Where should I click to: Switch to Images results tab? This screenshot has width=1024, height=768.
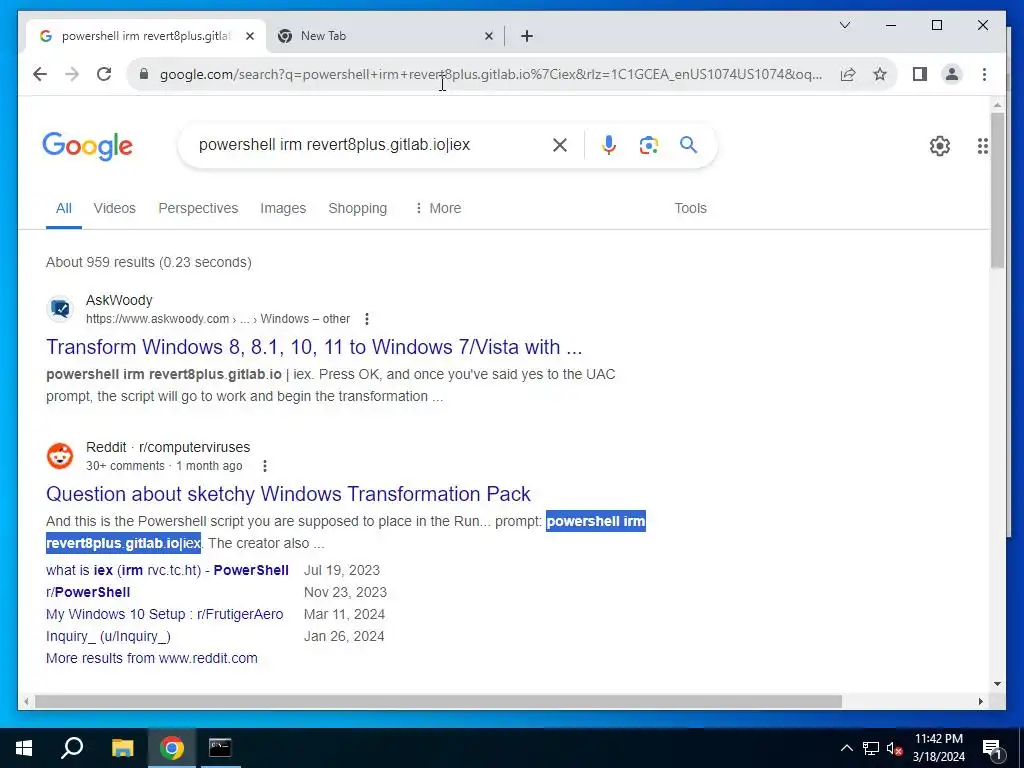[x=283, y=208]
